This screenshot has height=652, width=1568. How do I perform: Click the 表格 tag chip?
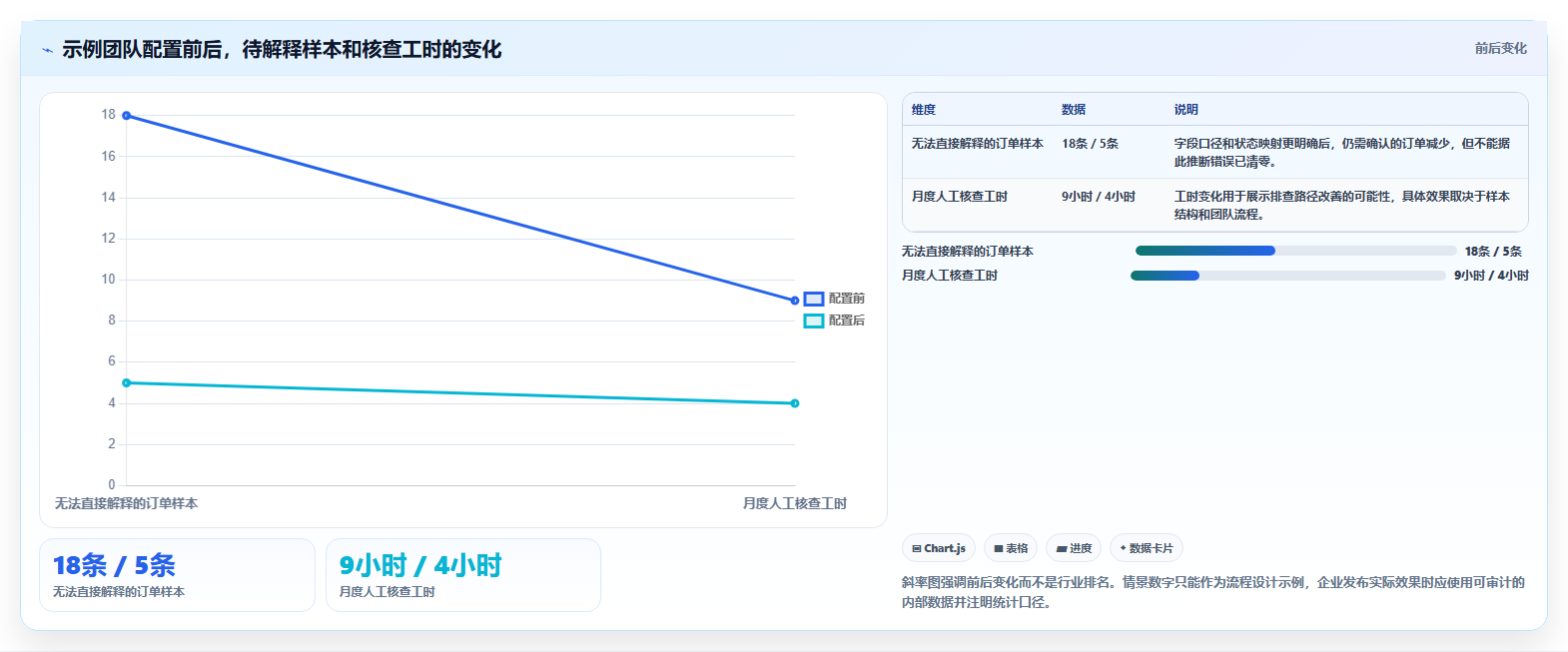point(1011,548)
